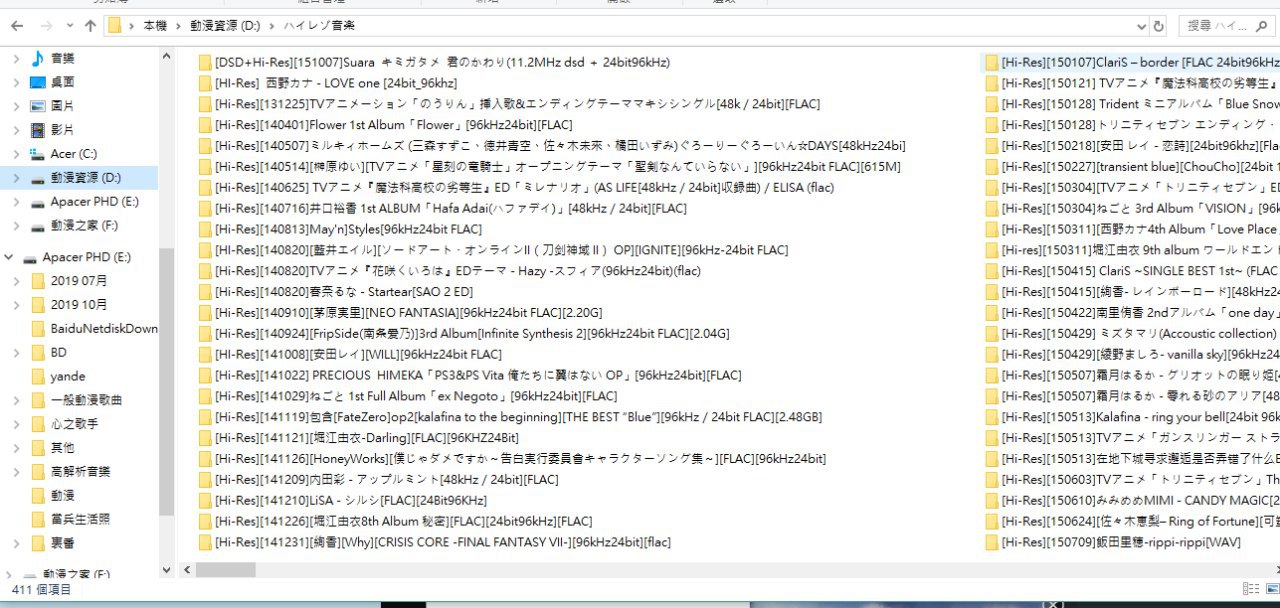Viewport: 1280px width, 608px height.
Task: Go up one folder level
Action: point(91,26)
